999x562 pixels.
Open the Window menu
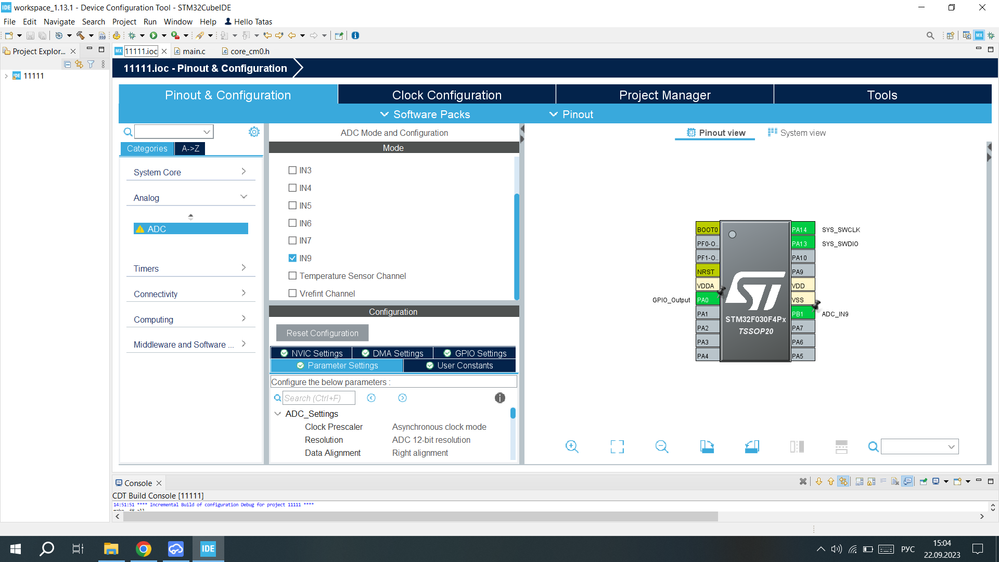pyautogui.click(x=178, y=22)
